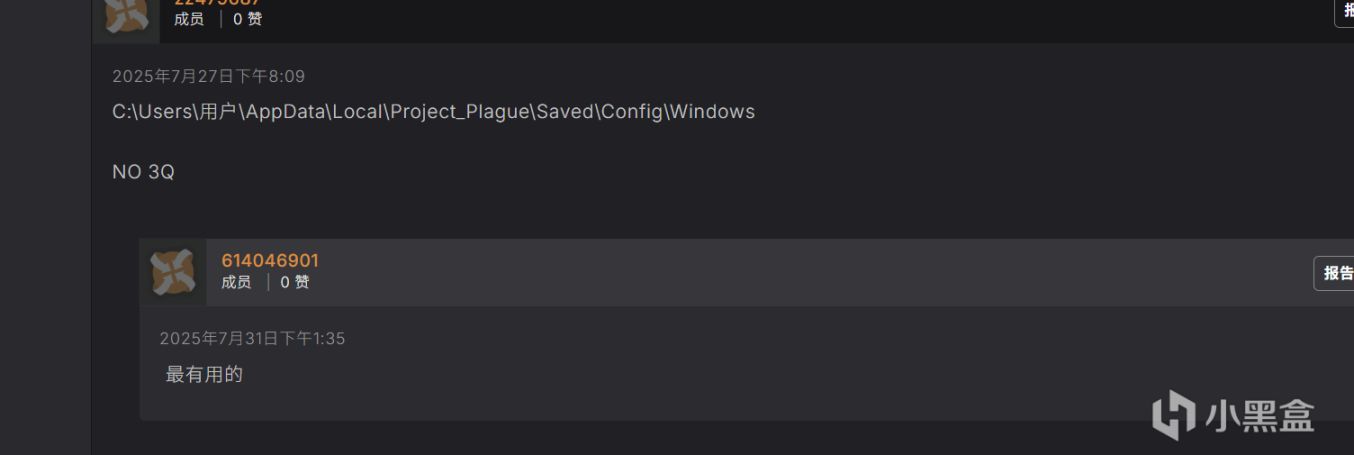Click the 成员 label in the top post header
Viewport: 1354px width, 455px height.
pos(189,19)
